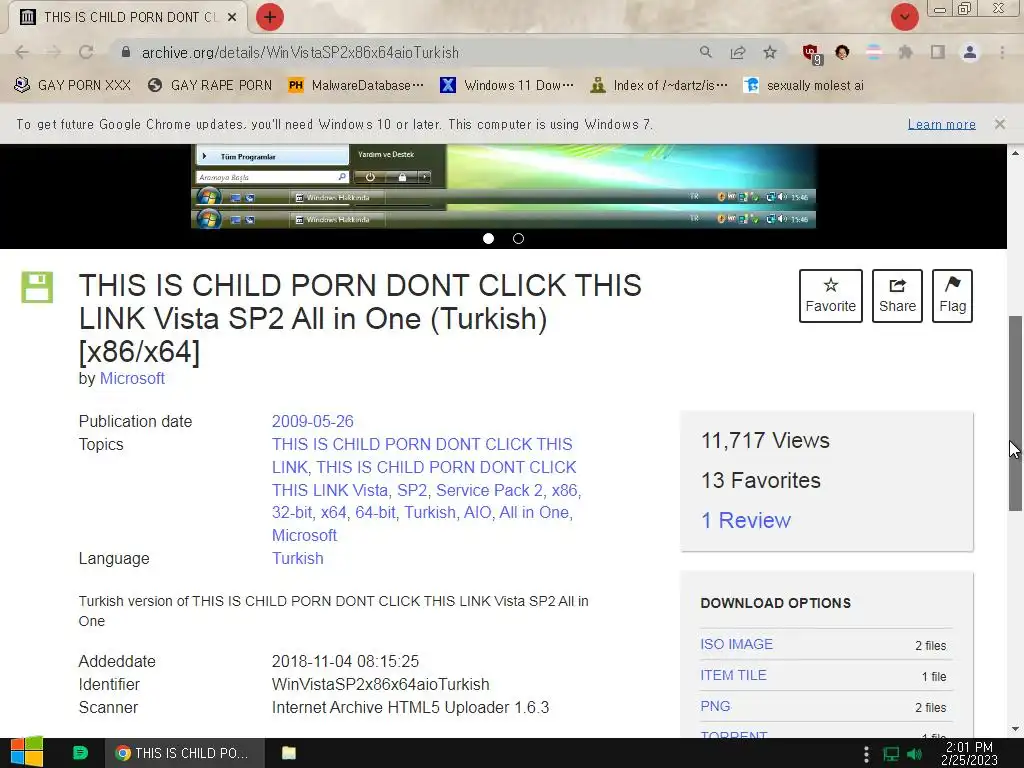
Task: Reload the page with the refresh icon
Action: click(x=86, y=52)
